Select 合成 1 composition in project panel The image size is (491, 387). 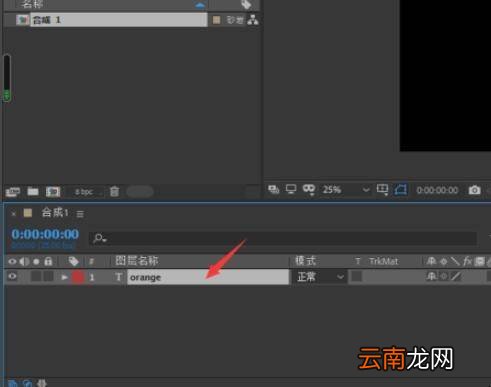point(118,20)
